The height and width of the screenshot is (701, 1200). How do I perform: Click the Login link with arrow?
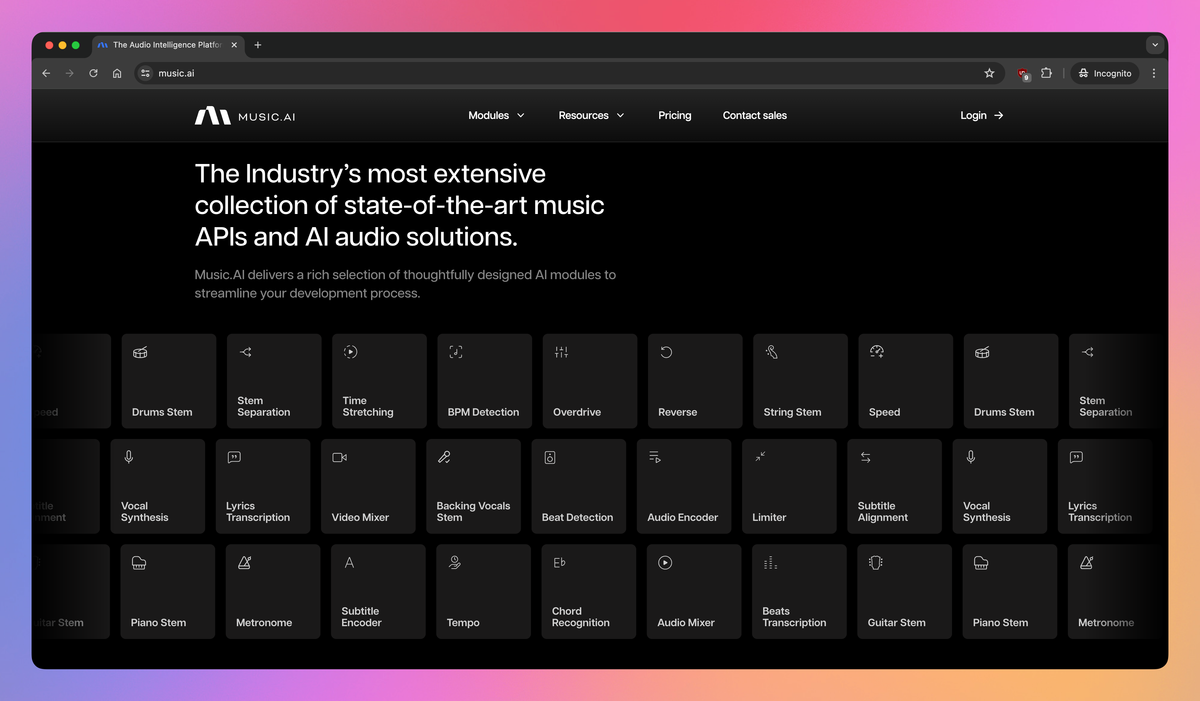click(x=982, y=115)
